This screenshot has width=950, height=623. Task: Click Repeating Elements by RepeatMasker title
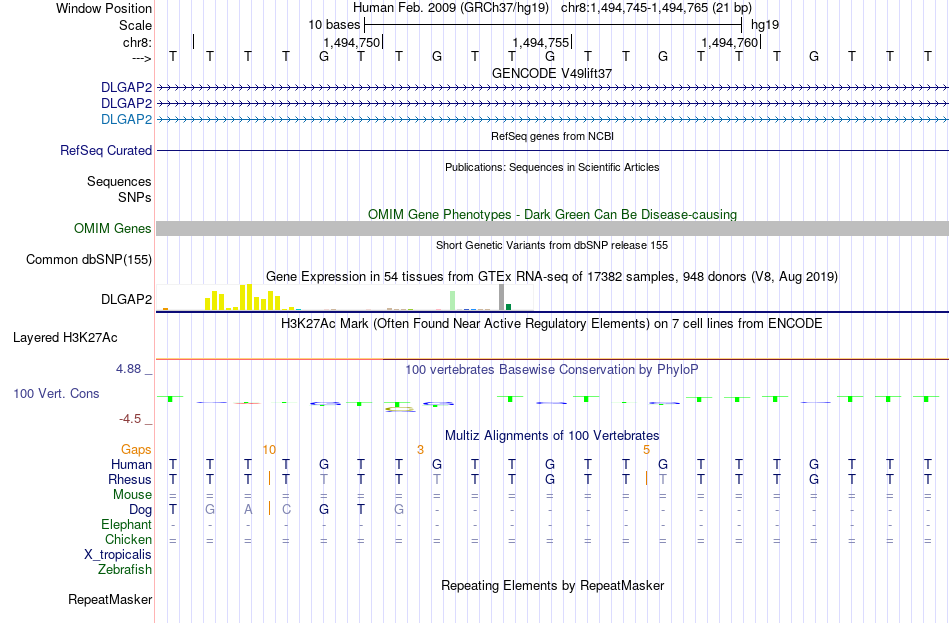coord(552,585)
